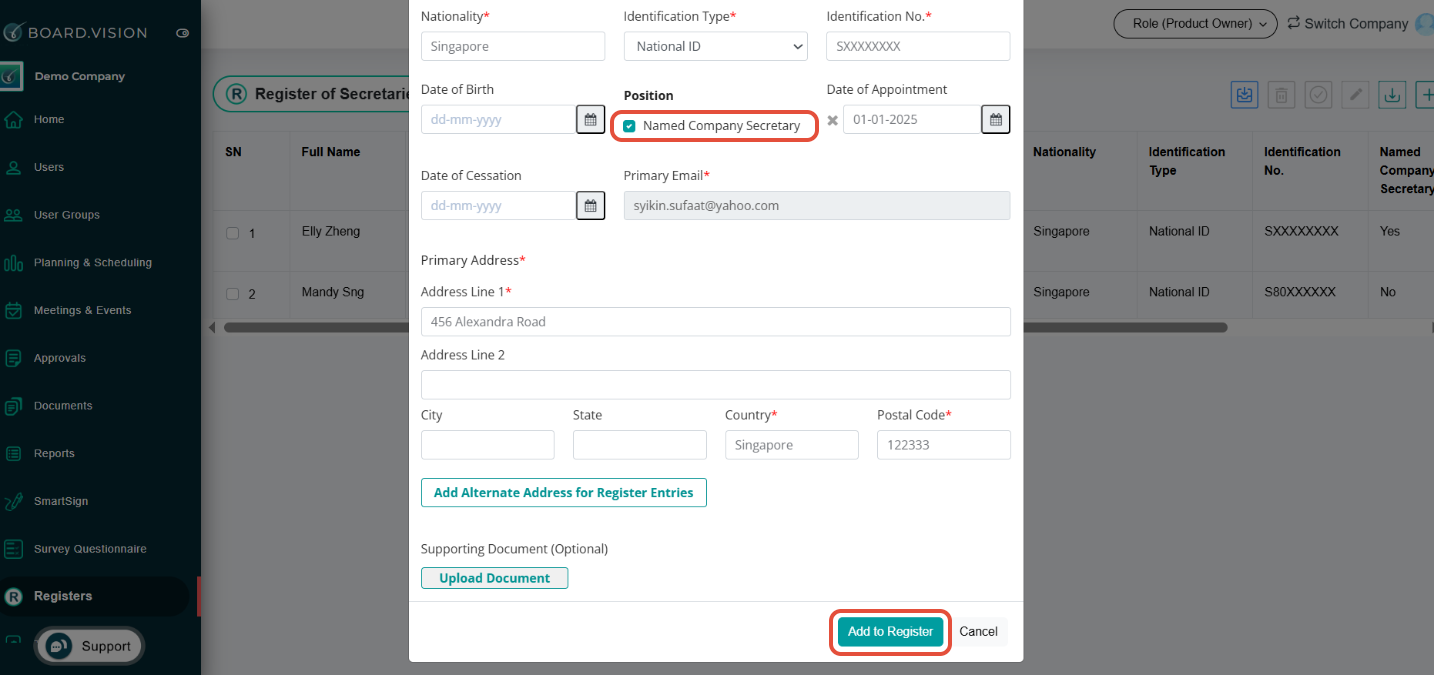Click the Planning & Scheduling sidebar icon
1434x675 pixels.
14,263
